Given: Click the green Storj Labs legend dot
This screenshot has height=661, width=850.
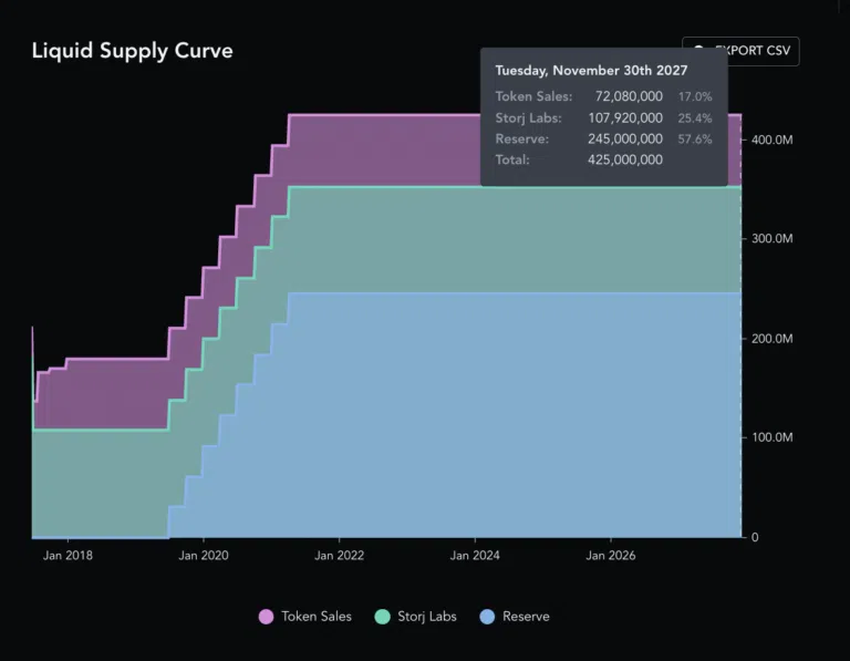Looking at the screenshot, I should [x=382, y=617].
